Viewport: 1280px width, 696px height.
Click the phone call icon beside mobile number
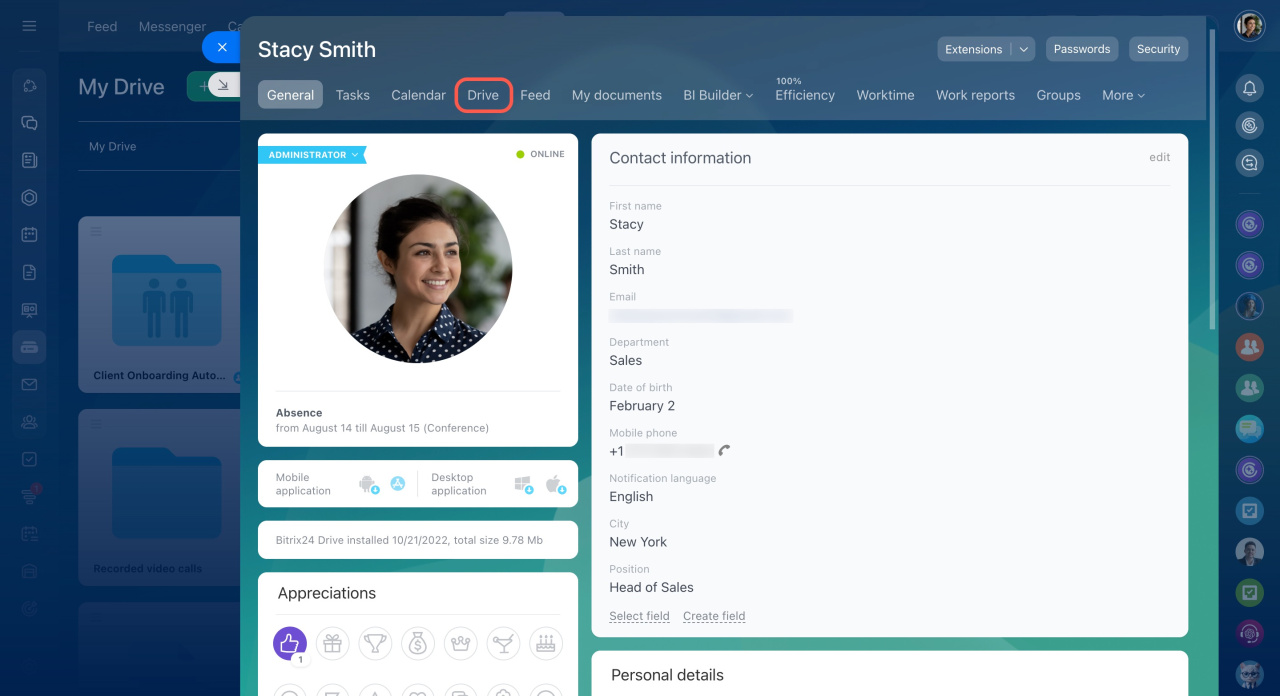724,451
